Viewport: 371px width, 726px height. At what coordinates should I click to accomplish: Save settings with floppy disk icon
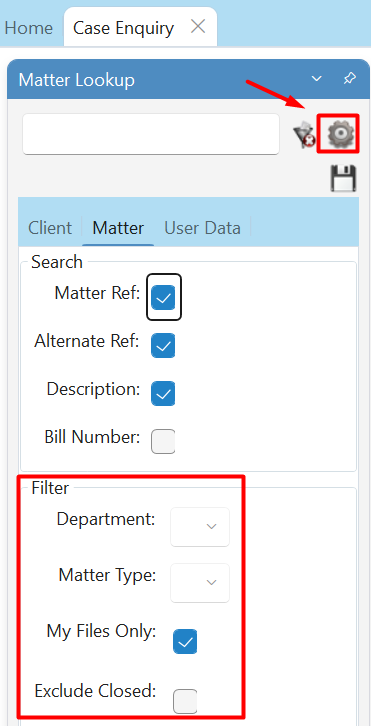[x=343, y=178]
